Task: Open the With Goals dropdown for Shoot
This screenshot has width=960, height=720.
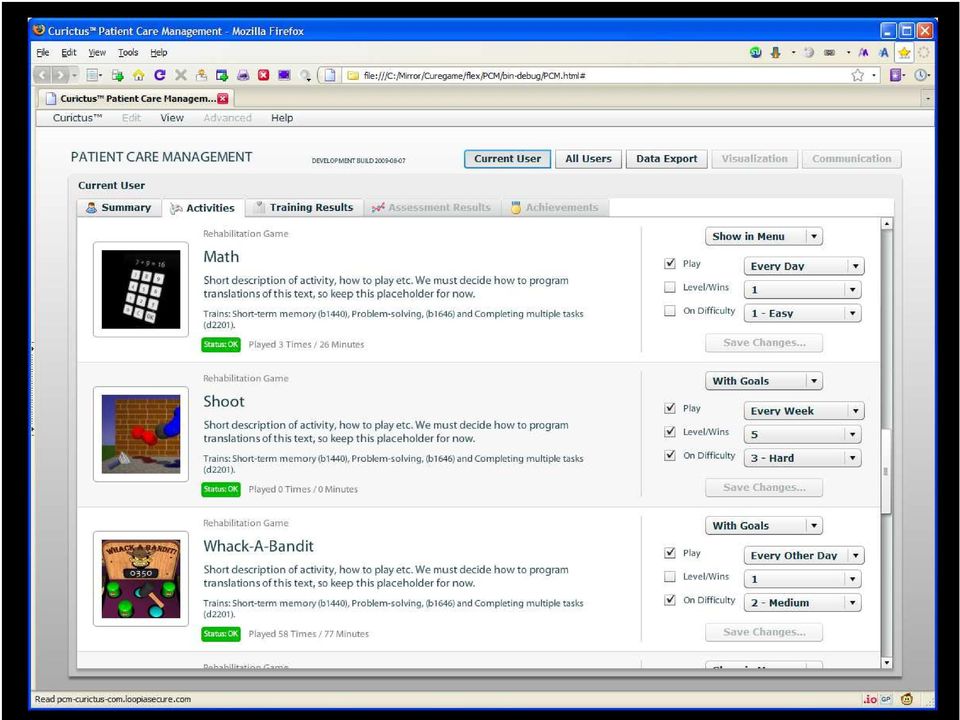Action: 763,381
